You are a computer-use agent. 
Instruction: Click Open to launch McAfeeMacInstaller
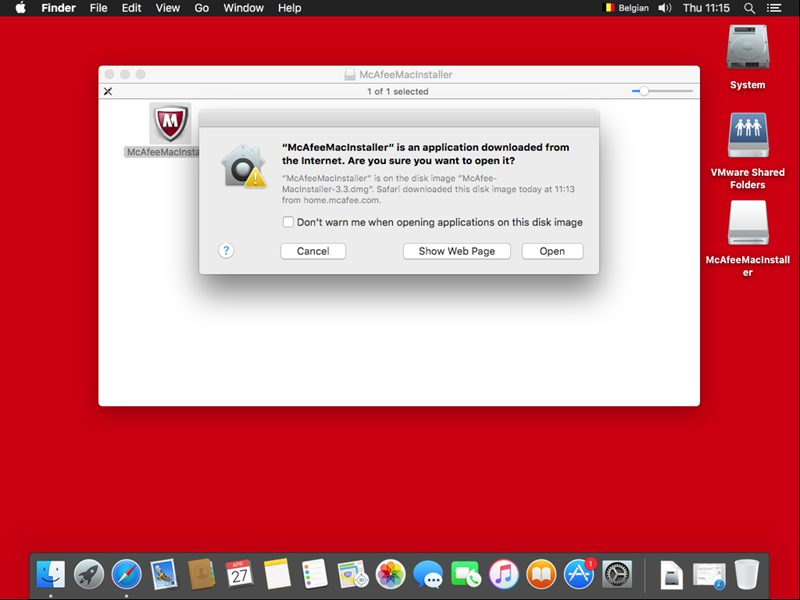[x=553, y=251]
